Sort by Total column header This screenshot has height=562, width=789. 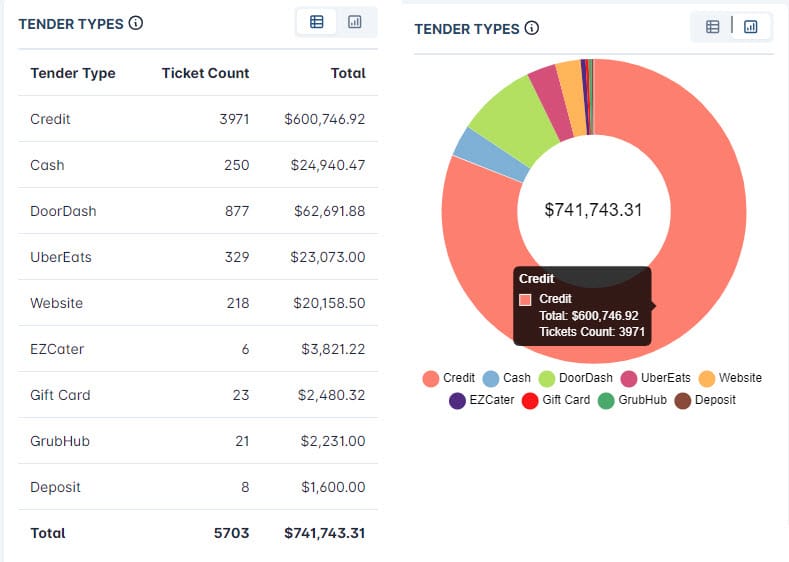click(x=348, y=73)
